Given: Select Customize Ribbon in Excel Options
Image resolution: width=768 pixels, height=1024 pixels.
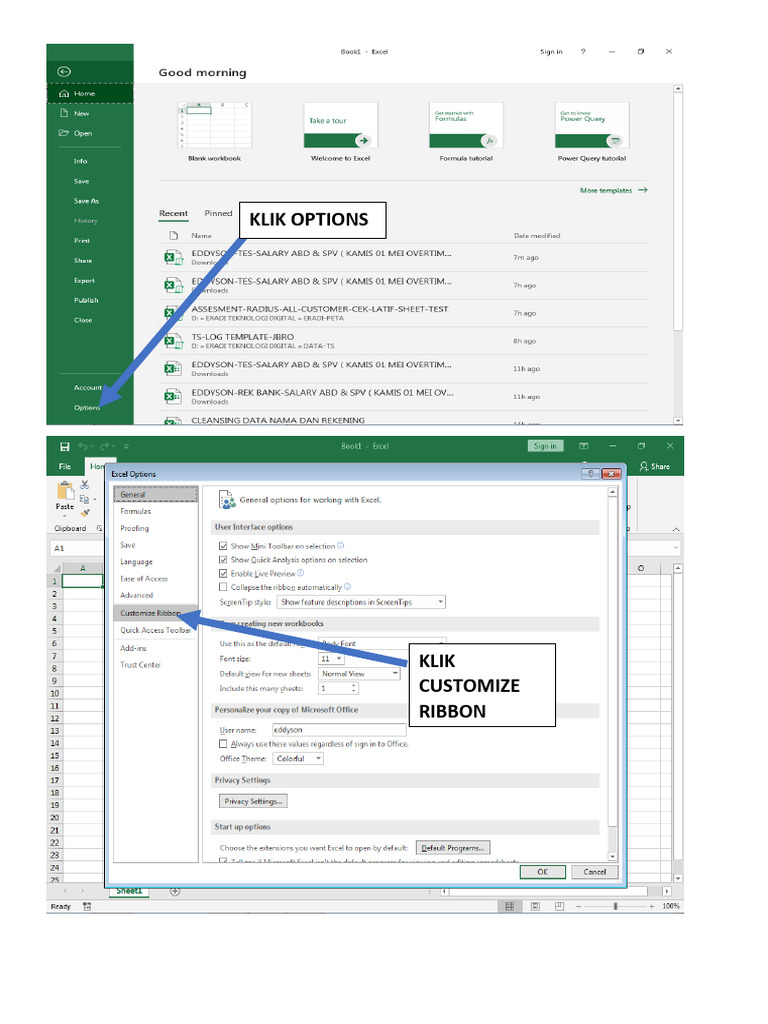Looking at the screenshot, I should click(x=155, y=613).
